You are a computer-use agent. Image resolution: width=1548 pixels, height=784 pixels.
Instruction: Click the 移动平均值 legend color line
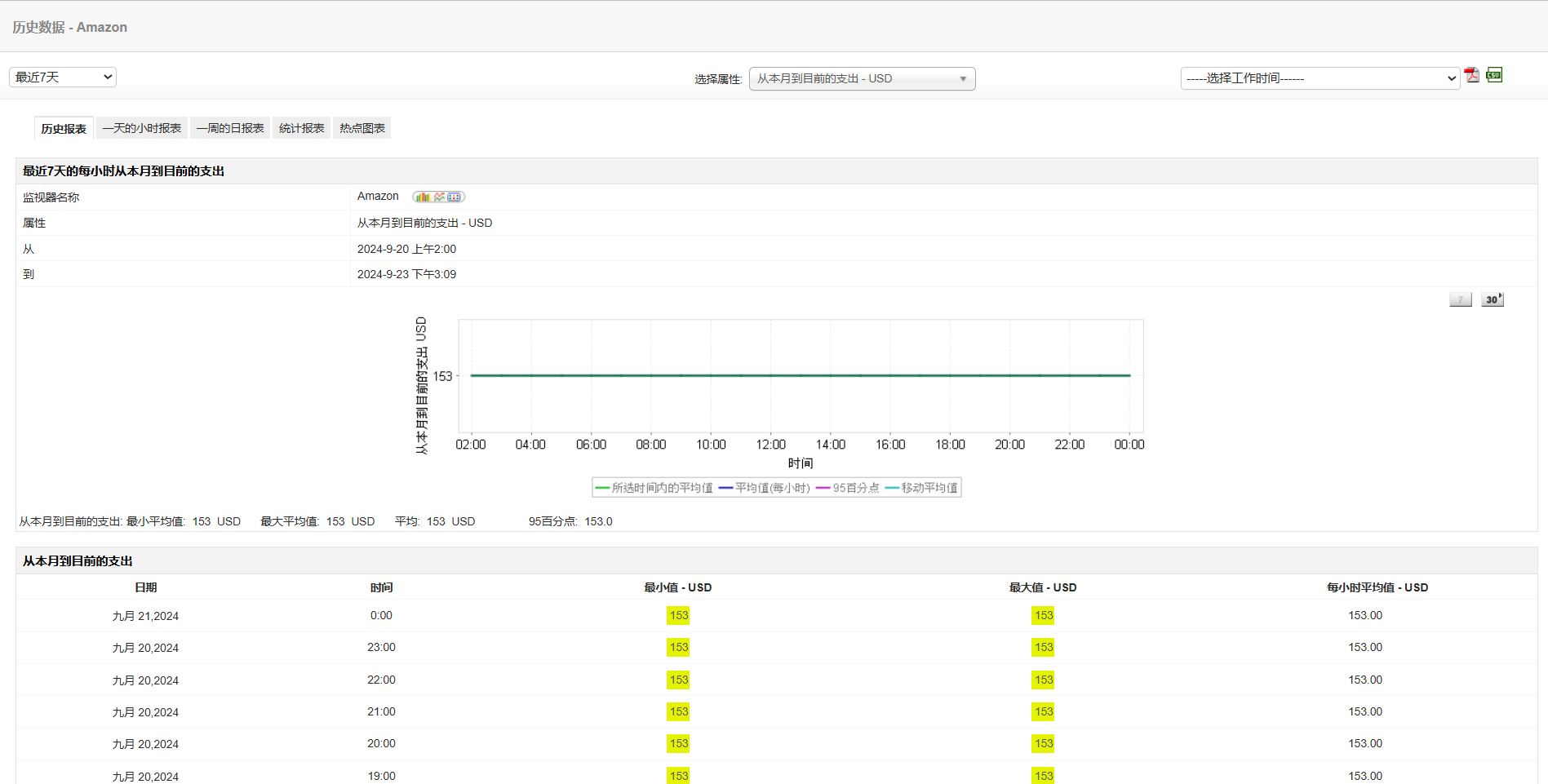point(892,488)
